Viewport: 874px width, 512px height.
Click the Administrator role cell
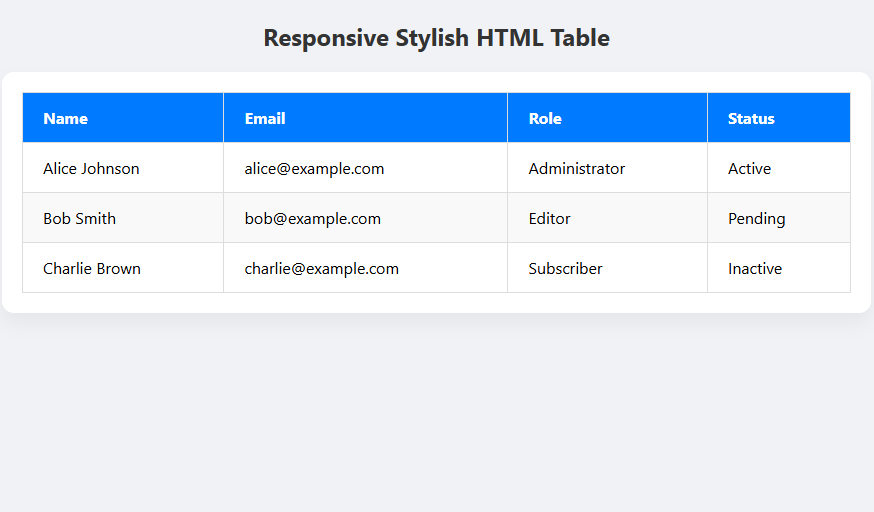(x=576, y=168)
